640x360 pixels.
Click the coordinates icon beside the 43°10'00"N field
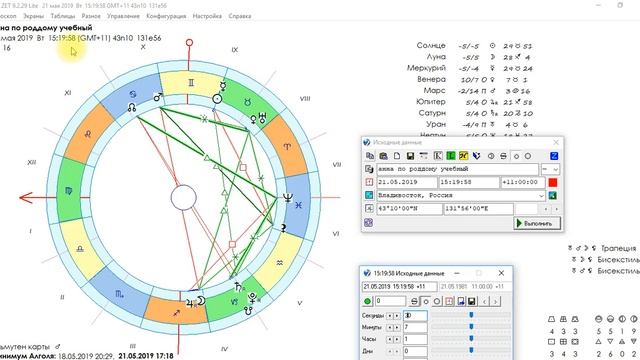coord(369,209)
